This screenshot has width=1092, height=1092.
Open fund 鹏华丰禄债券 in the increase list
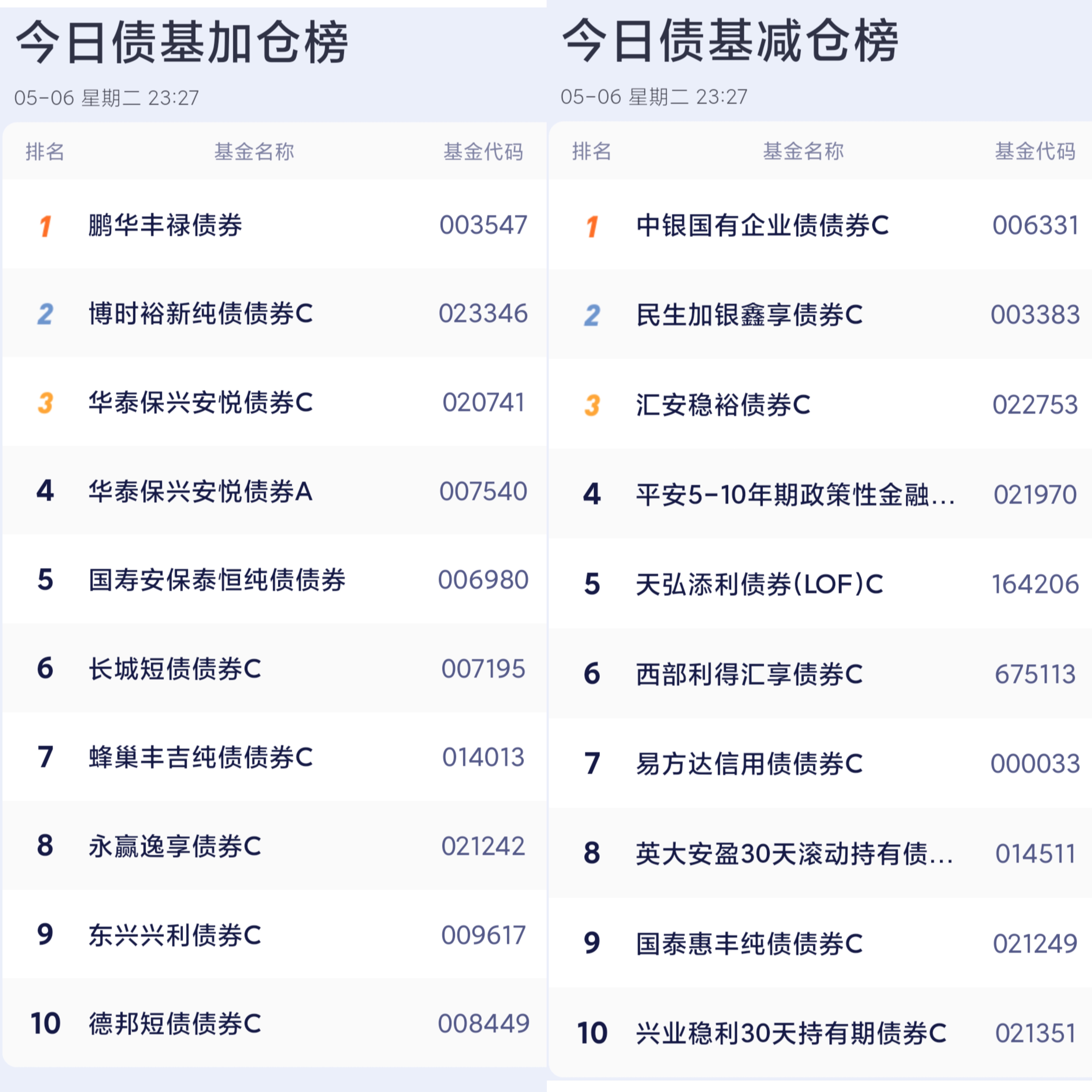165,225
